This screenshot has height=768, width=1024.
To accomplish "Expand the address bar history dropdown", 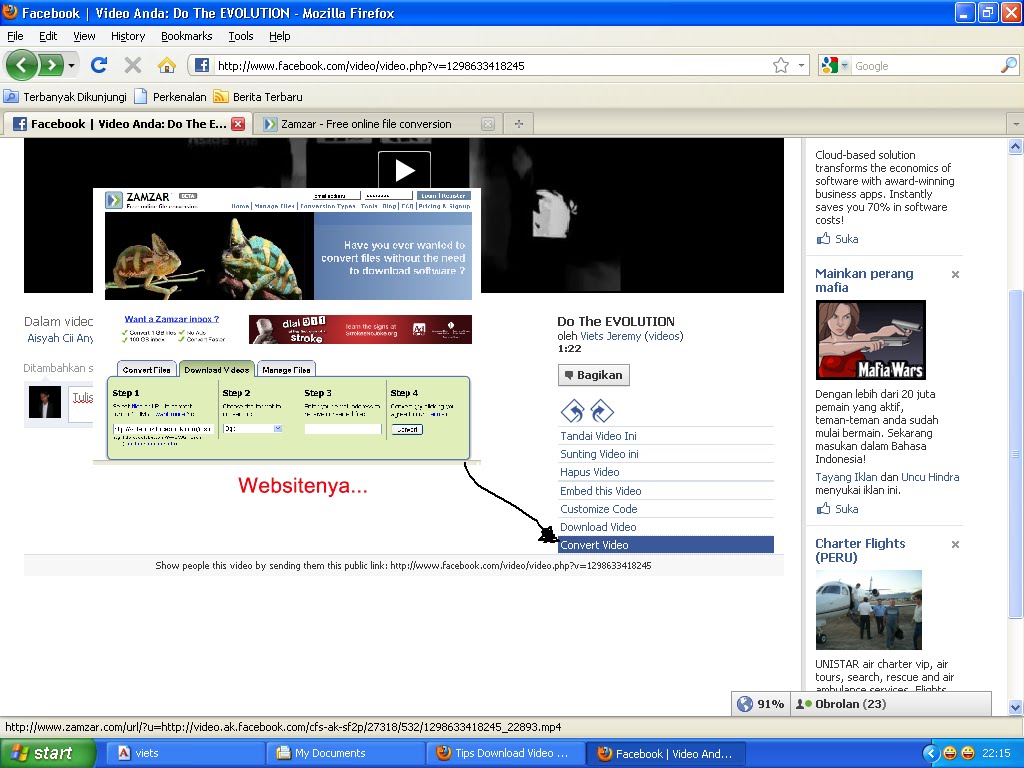I will (801, 65).
